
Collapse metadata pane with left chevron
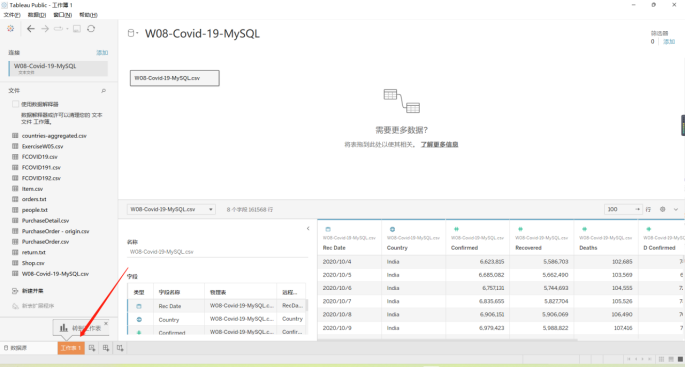pyautogui.click(x=308, y=228)
